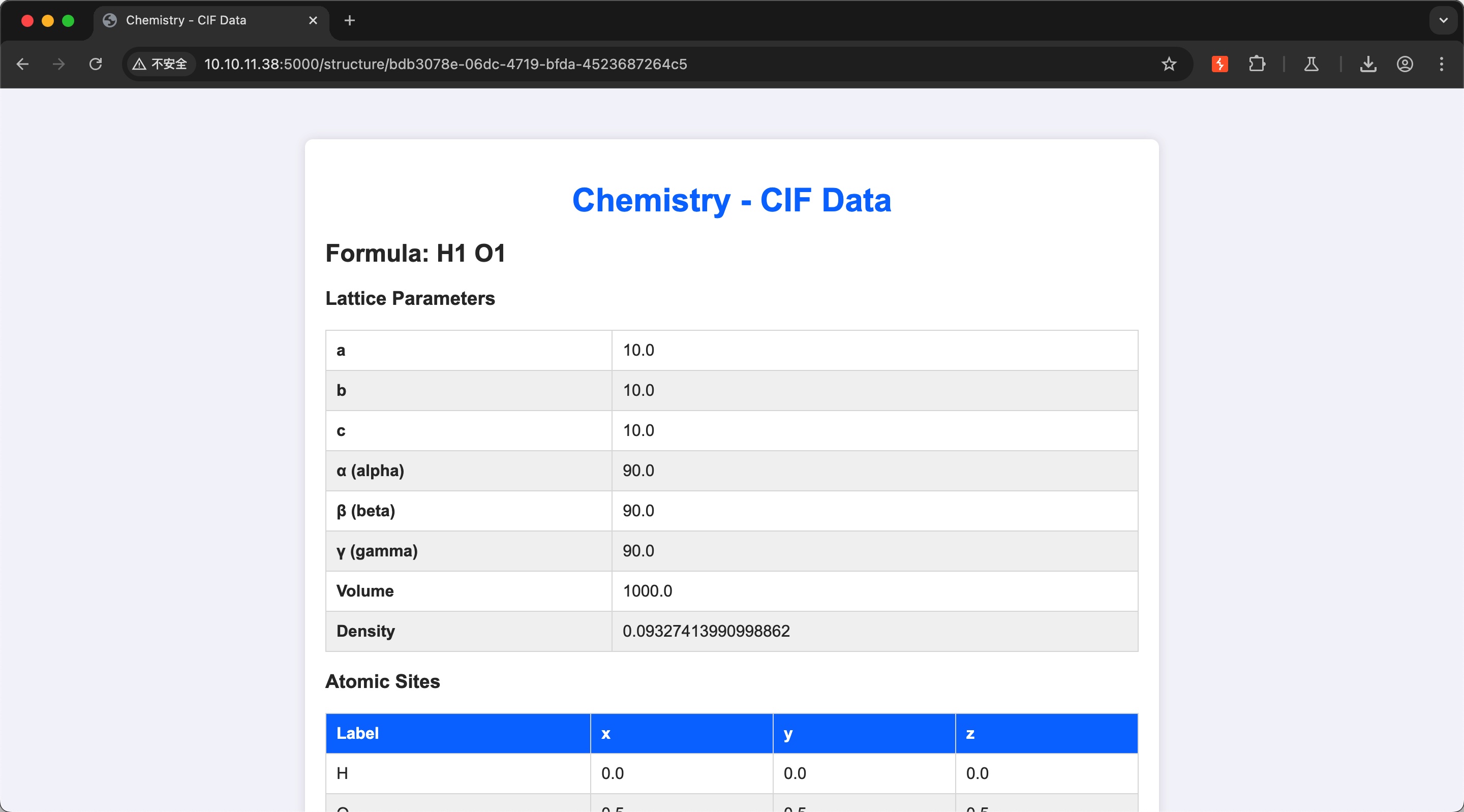Click the Chrome Labs flask icon
The width and height of the screenshot is (1464, 812).
point(1311,64)
